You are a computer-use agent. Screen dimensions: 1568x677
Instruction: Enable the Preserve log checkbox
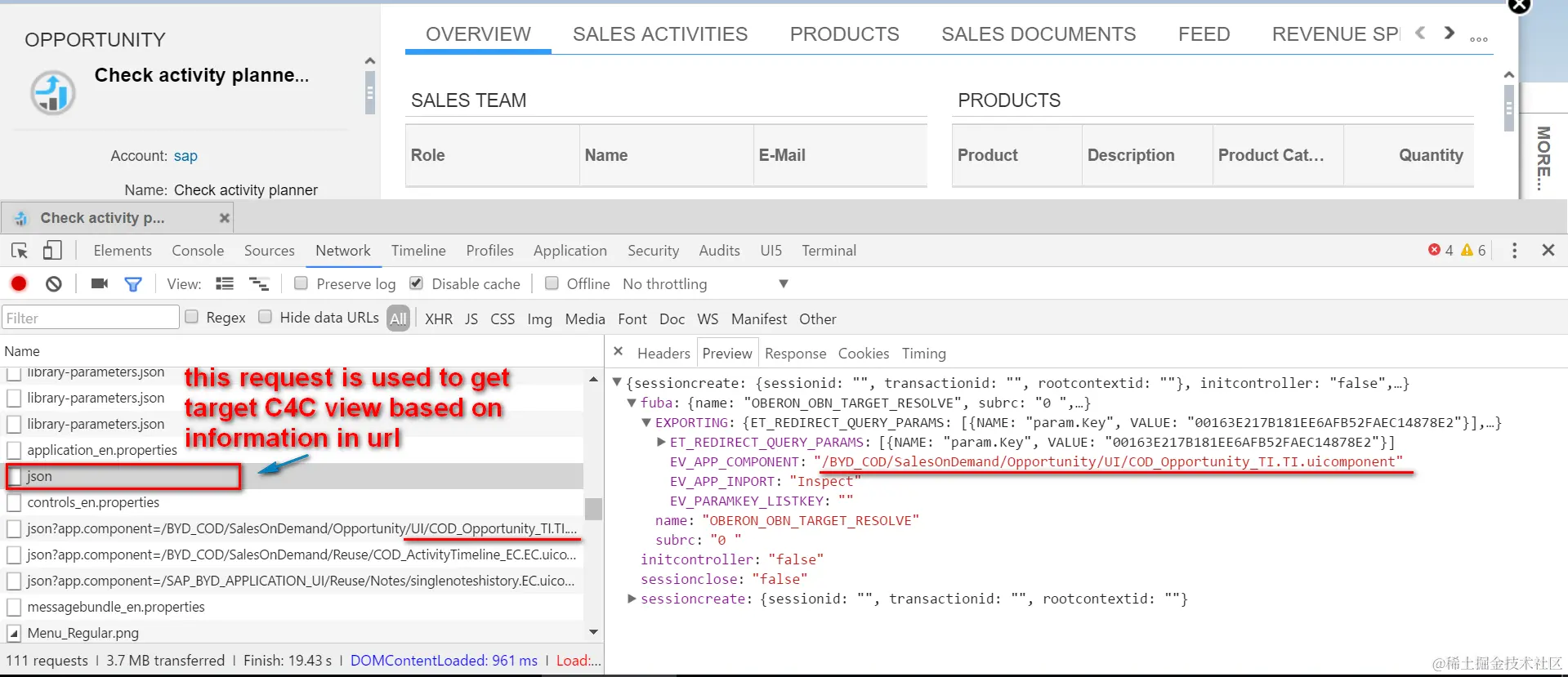301,283
